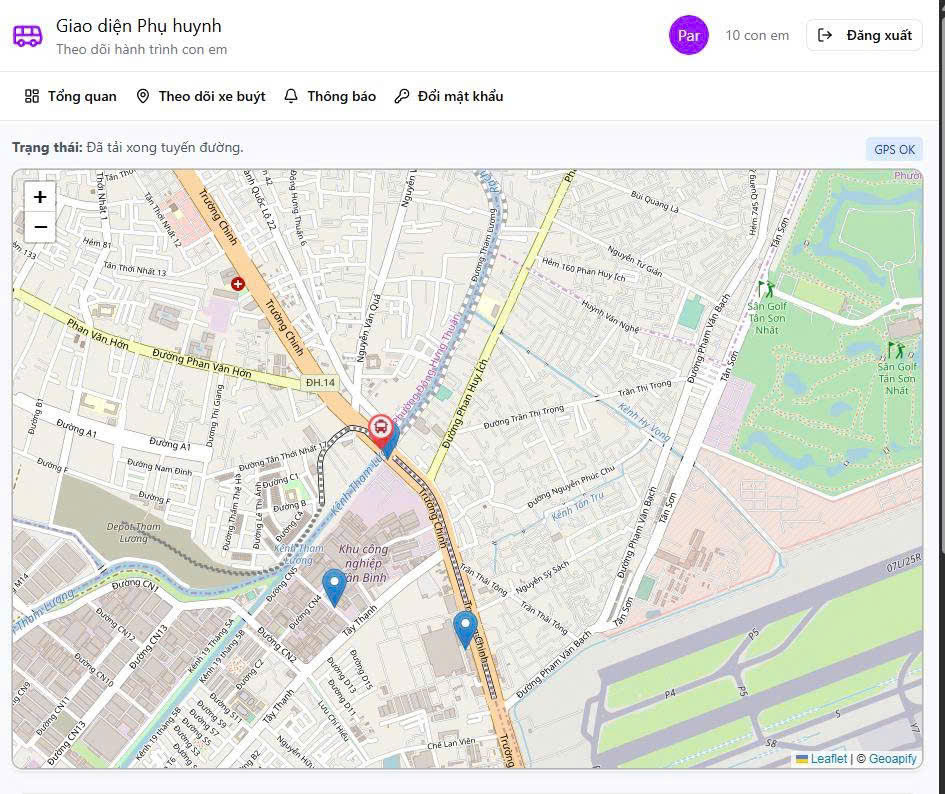Image resolution: width=945 pixels, height=794 pixels.
Task: Open the Geoapify attribution link
Action: tap(892, 759)
